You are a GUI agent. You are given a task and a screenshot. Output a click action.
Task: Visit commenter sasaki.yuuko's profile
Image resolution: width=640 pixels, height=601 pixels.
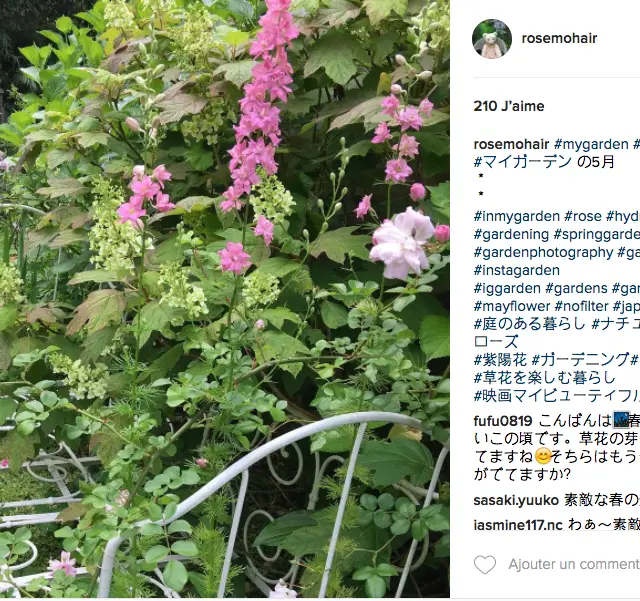coord(516,500)
